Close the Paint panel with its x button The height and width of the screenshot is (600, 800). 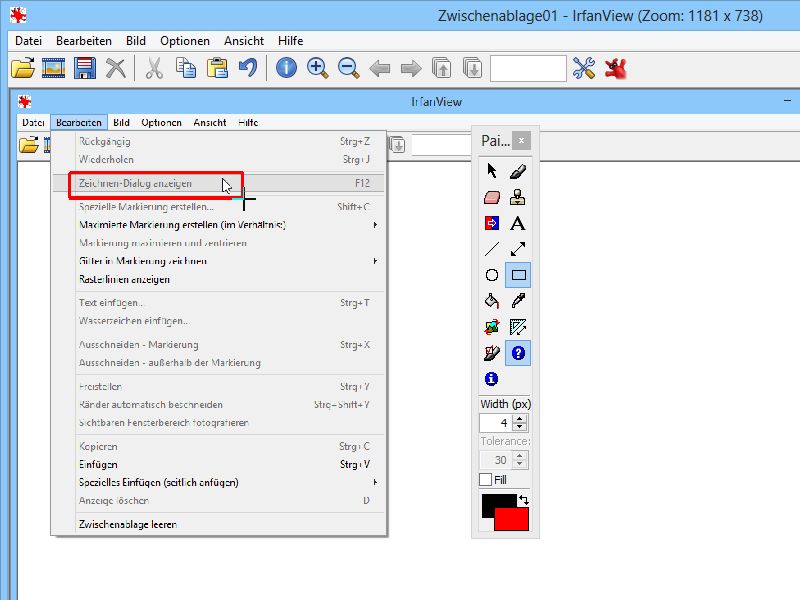(521, 140)
